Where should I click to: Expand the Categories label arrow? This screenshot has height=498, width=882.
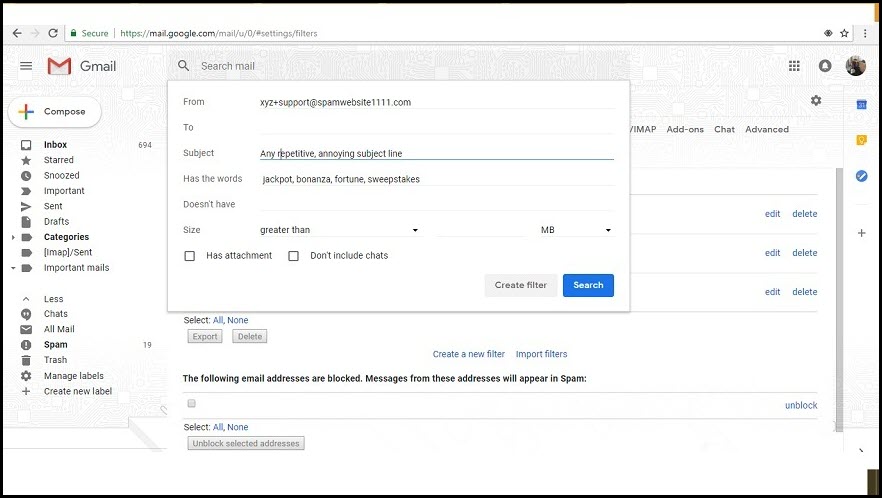[x=13, y=237]
